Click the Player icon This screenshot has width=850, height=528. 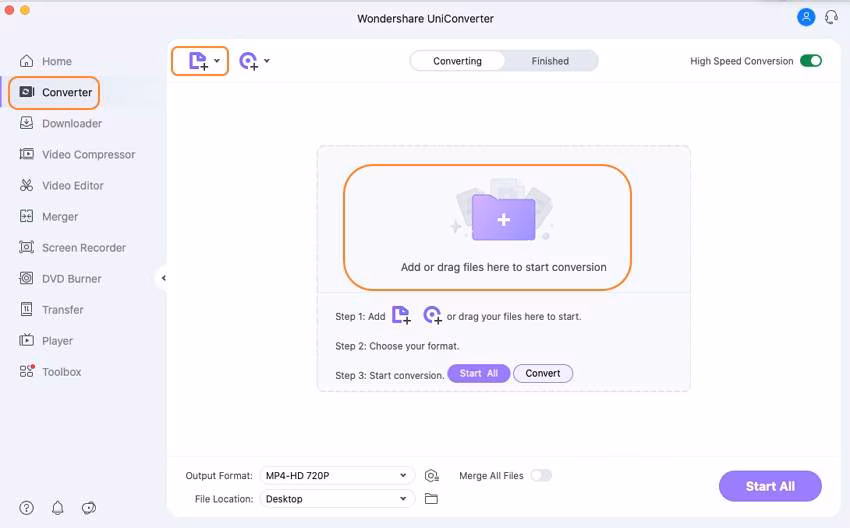pyautogui.click(x=26, y=340)
